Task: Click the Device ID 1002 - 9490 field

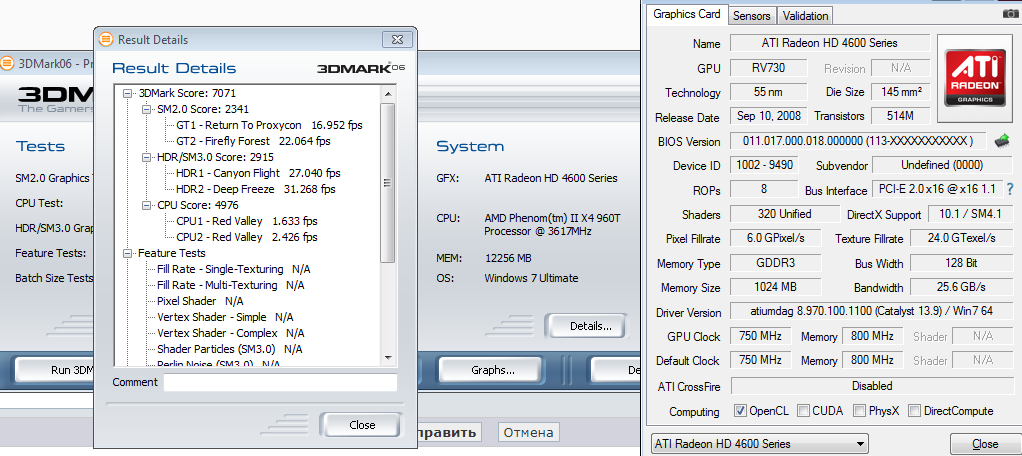Action: [x=765, y=165]
